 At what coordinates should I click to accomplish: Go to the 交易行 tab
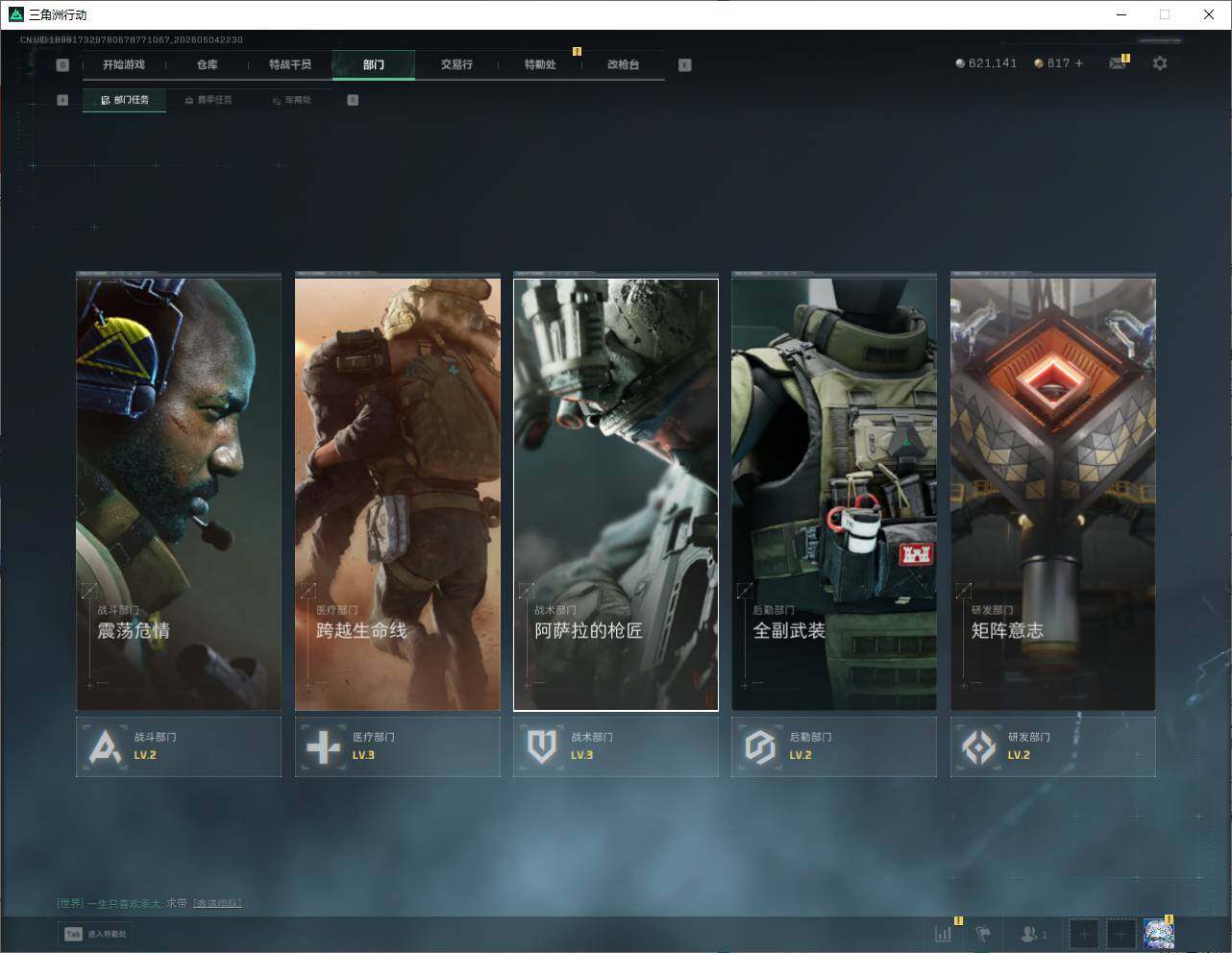point(456,64)
